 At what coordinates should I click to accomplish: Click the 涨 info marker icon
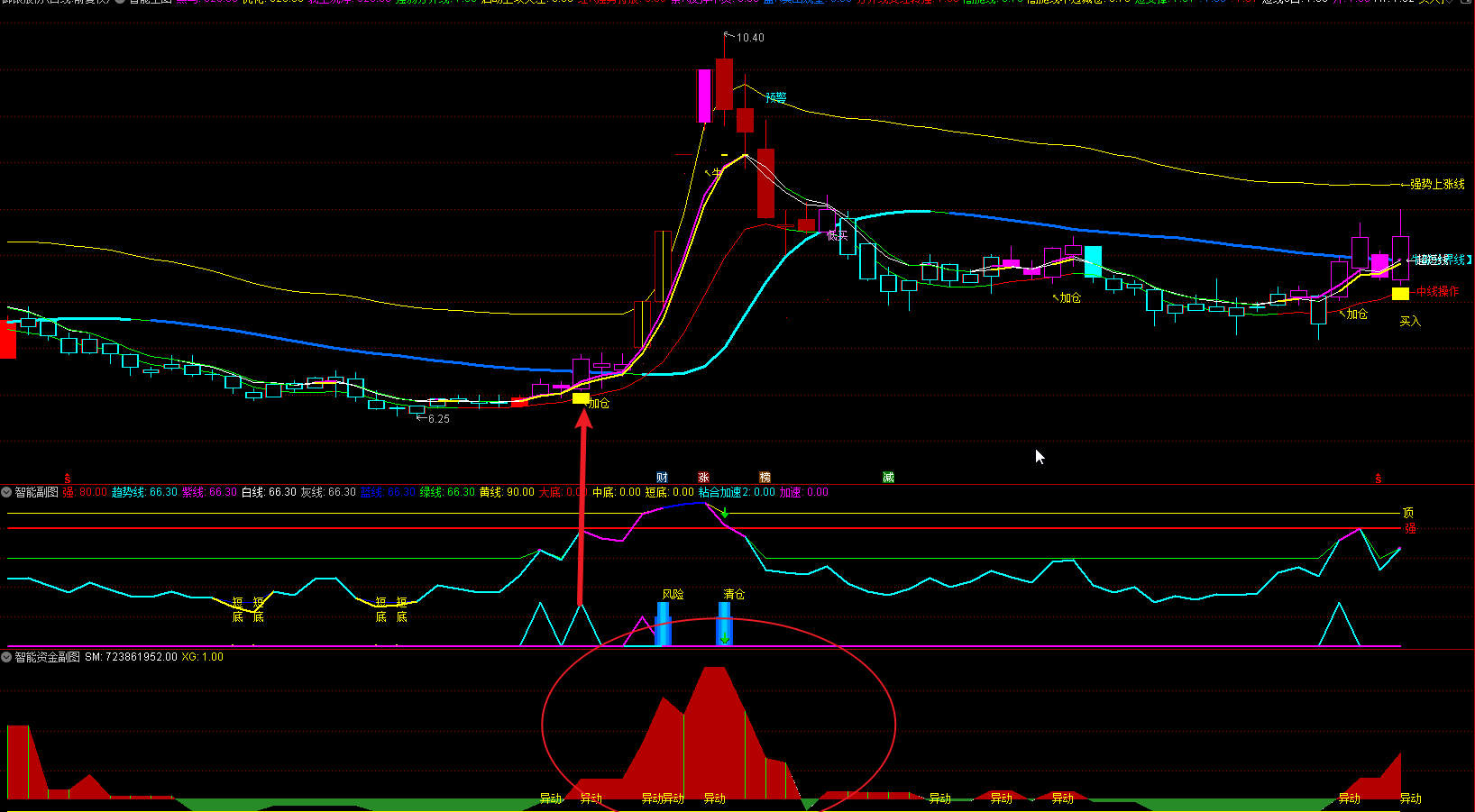click(703, 478)
